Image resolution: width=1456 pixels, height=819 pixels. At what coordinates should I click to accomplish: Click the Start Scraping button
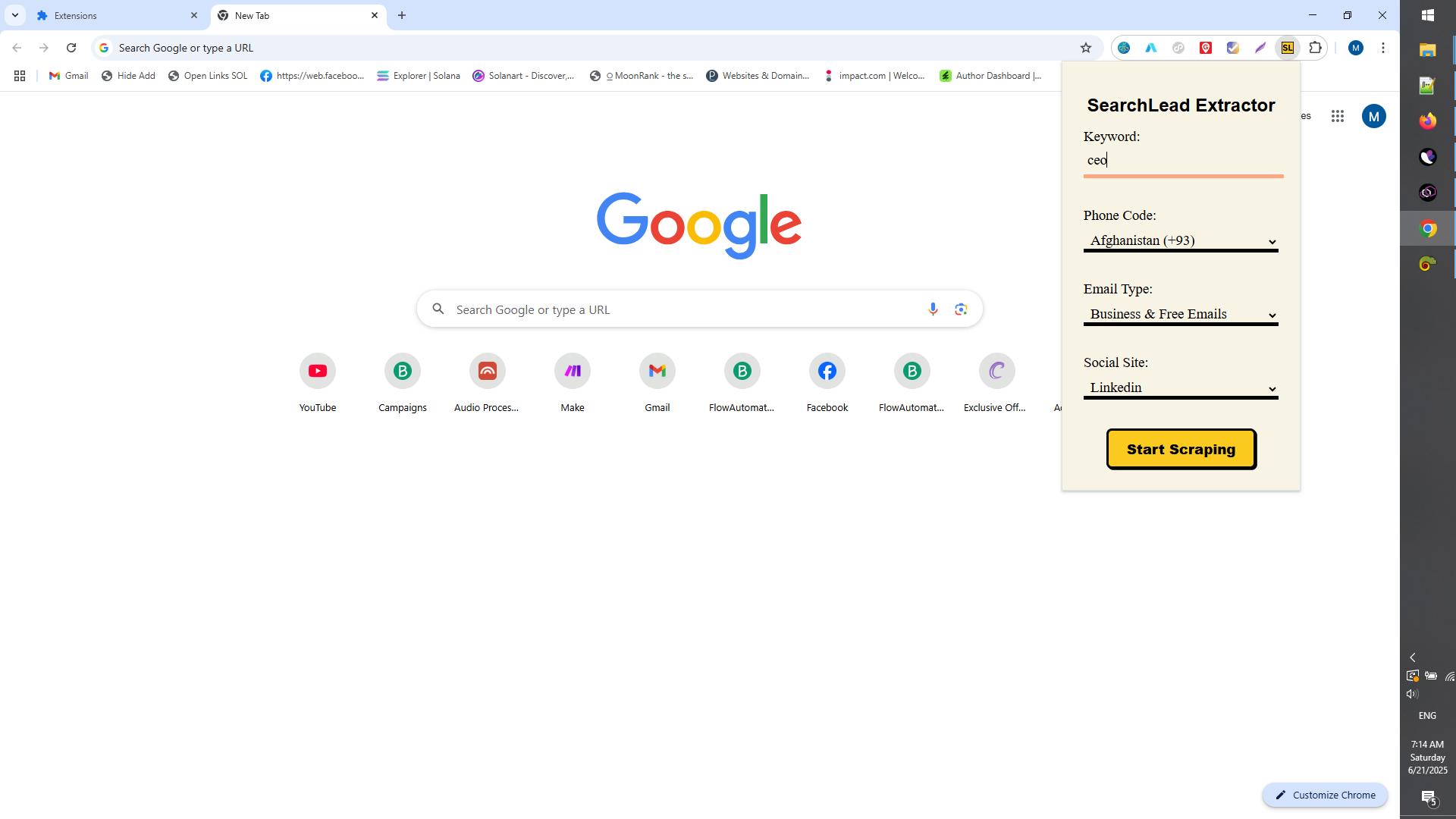[x=1181, y=449]
